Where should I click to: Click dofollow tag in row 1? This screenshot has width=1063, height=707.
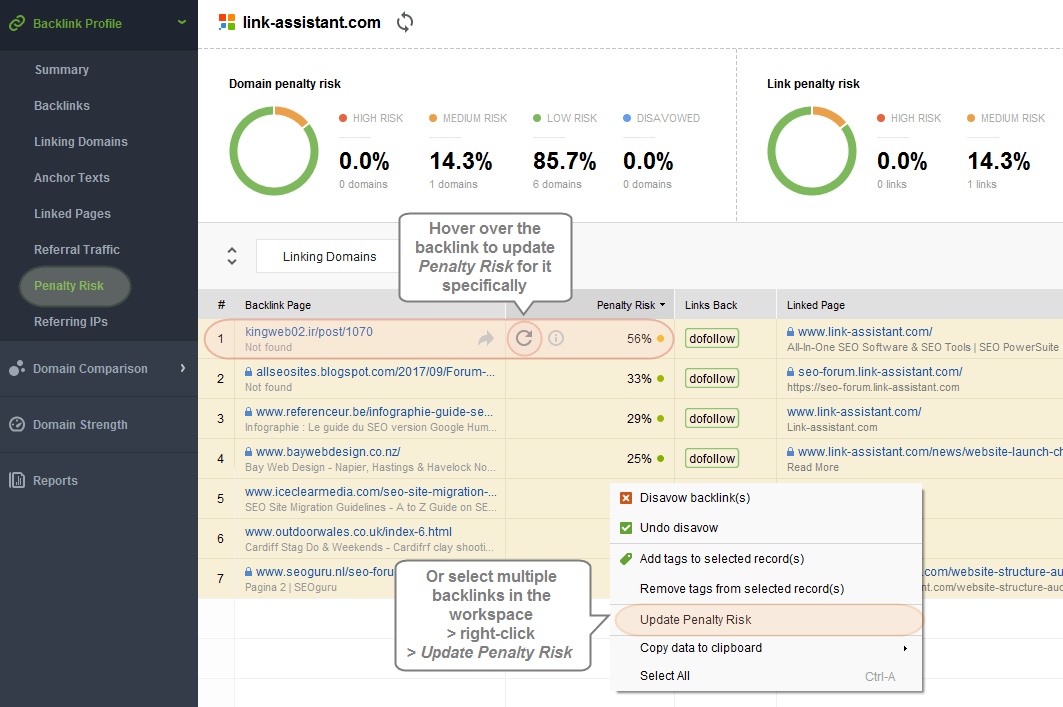coord(712,338)
